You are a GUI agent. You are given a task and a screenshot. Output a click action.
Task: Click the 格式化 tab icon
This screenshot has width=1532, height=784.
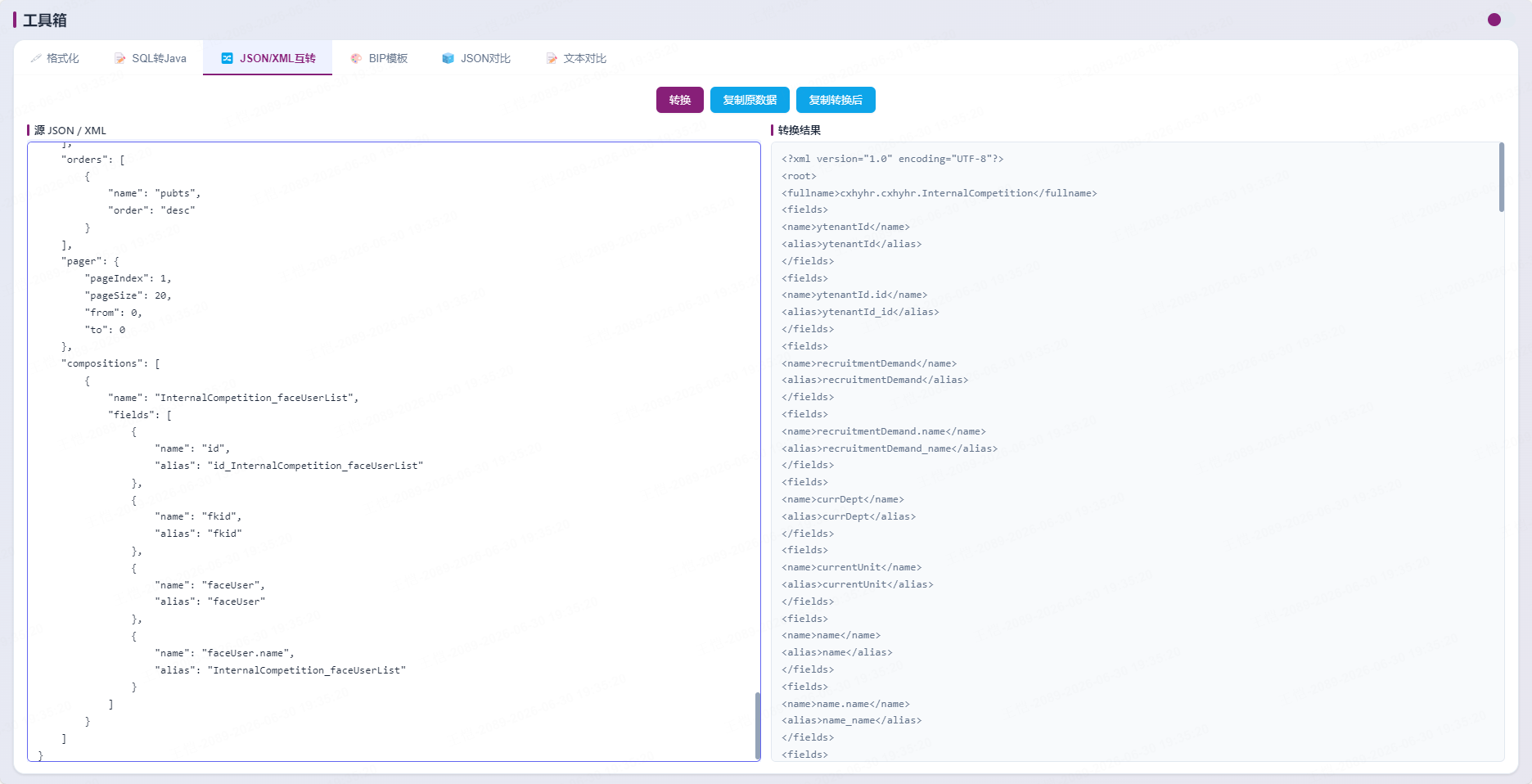[36, 58]
